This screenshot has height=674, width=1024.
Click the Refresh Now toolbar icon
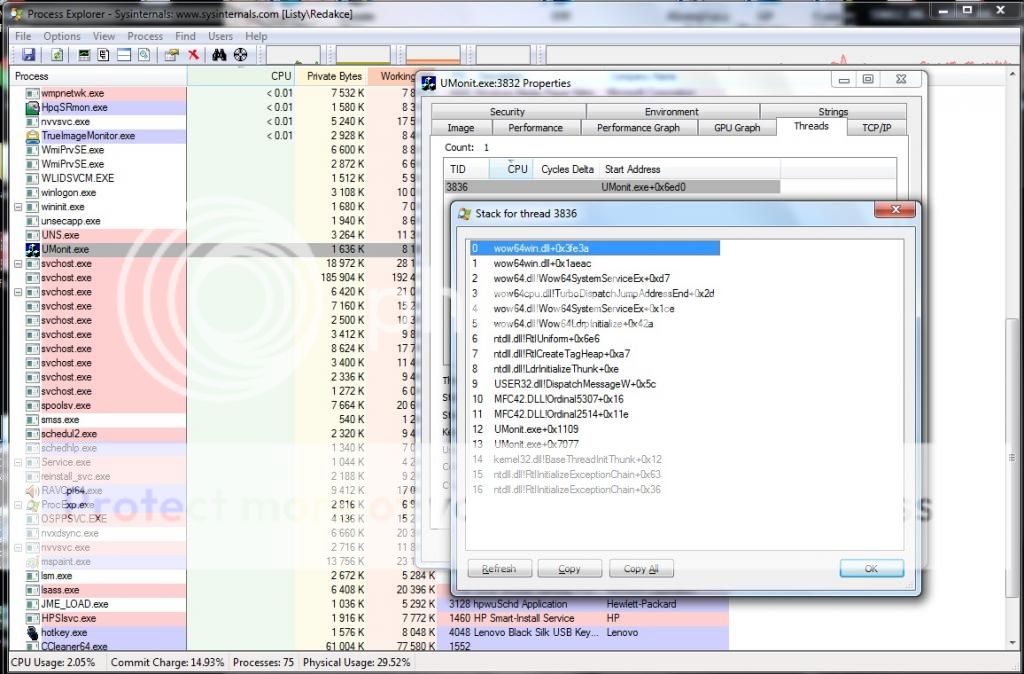tap(57, 55)
